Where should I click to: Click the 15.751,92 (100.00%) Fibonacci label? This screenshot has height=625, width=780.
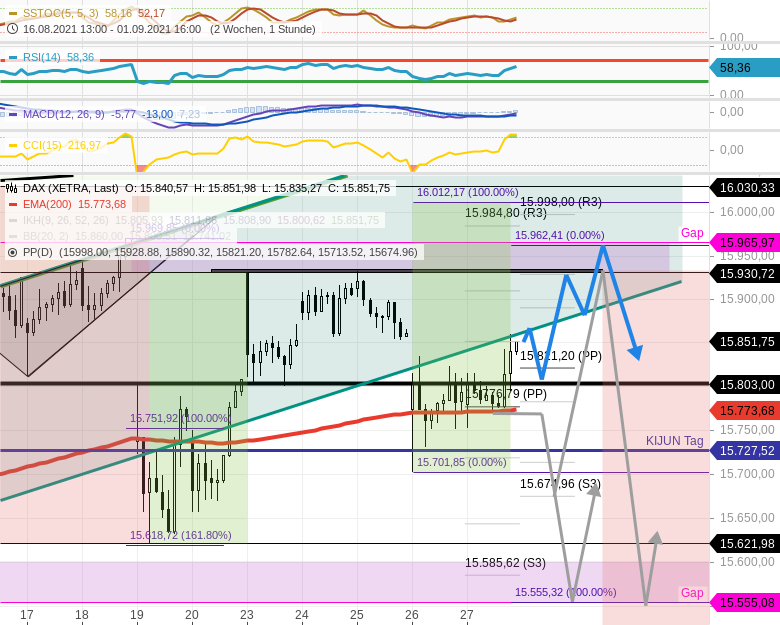pyautogui.click(x=180, y=418)
